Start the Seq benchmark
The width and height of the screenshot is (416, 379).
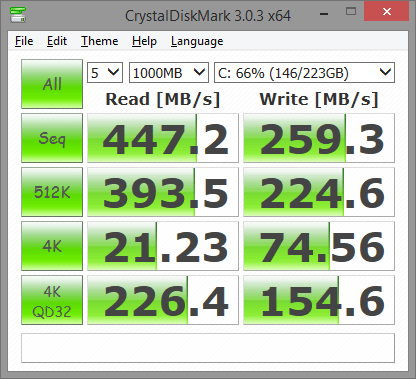coord(52,138)
